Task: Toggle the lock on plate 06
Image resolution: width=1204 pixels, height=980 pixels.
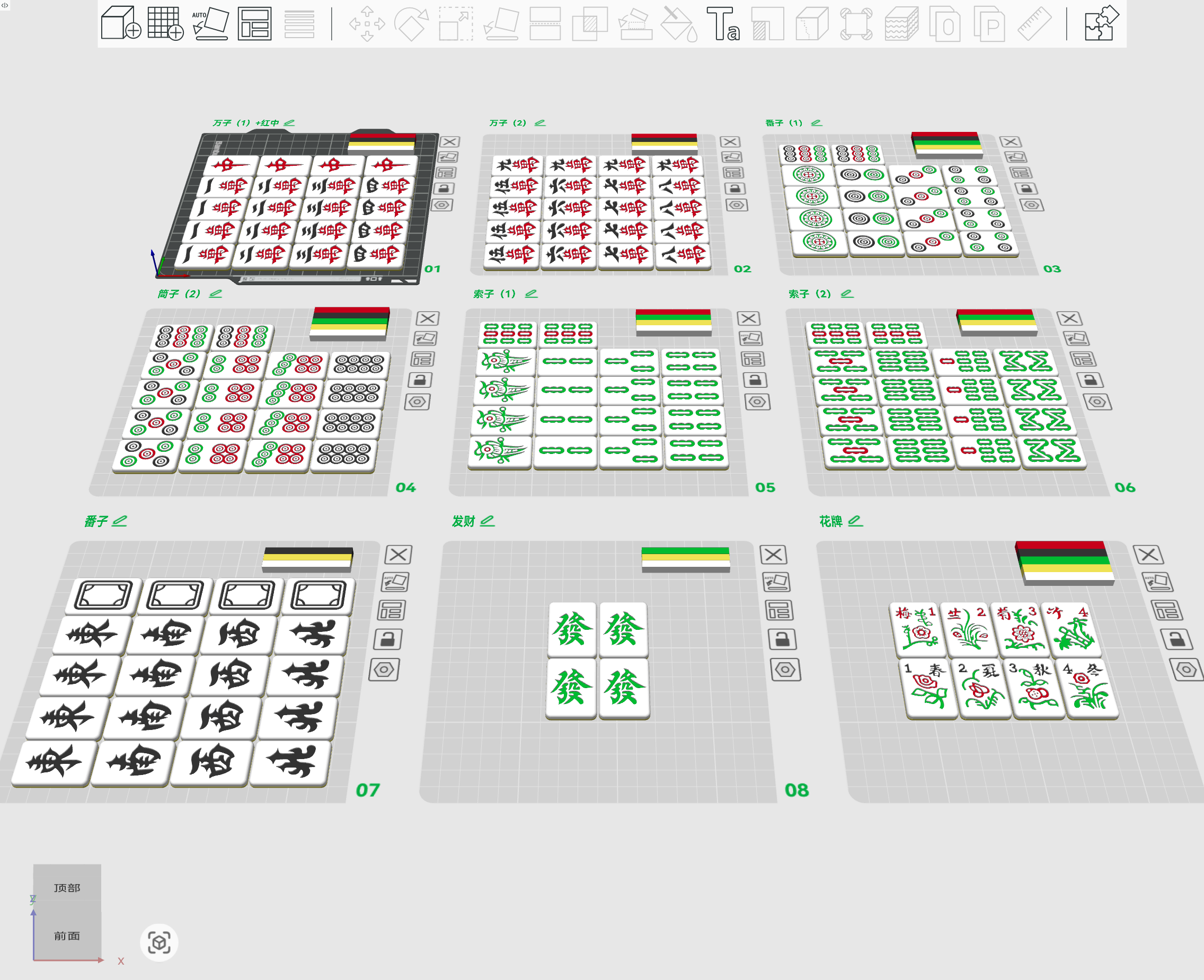Action: [1090, 380]
